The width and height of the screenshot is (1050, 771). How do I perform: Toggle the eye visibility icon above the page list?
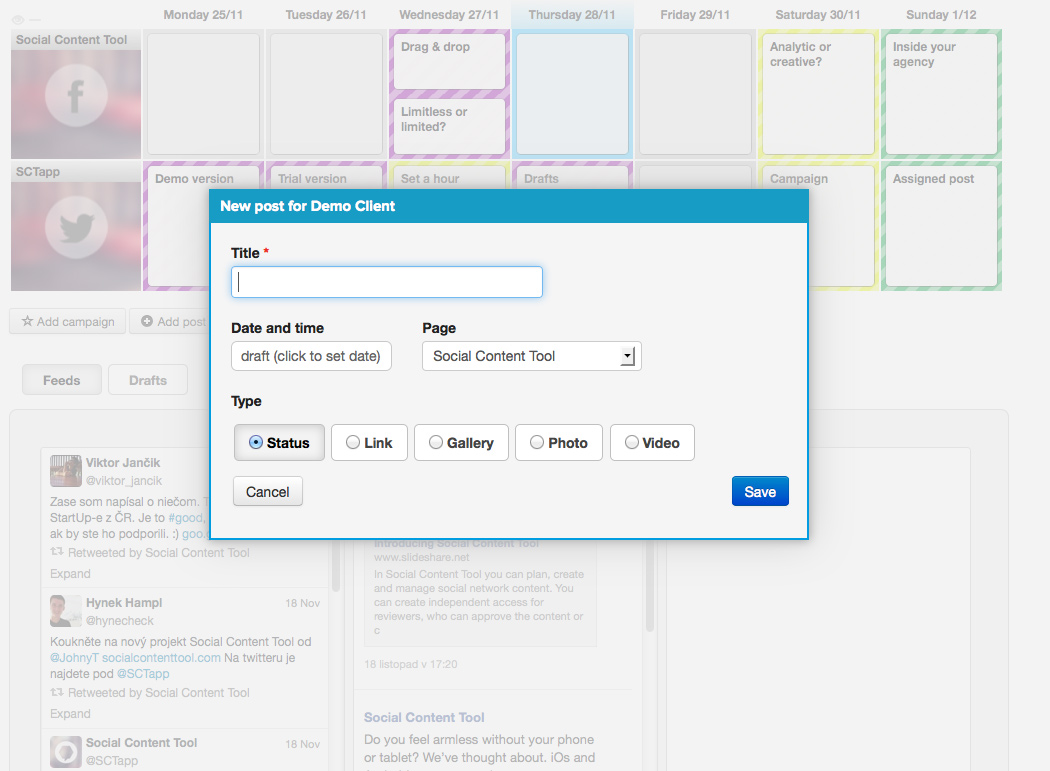pos(18,19)
